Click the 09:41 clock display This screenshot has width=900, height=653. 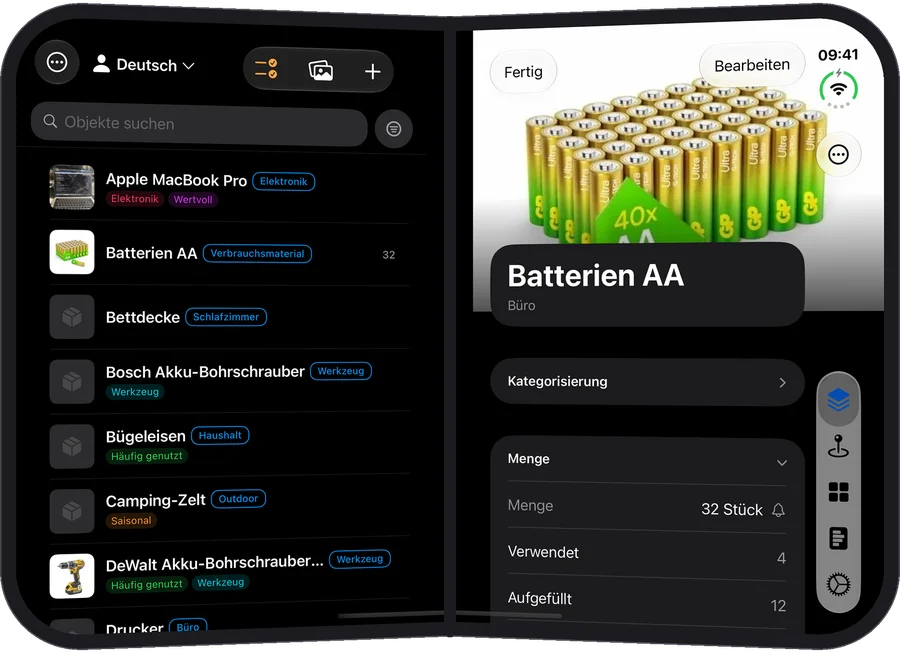pos(838,55)
